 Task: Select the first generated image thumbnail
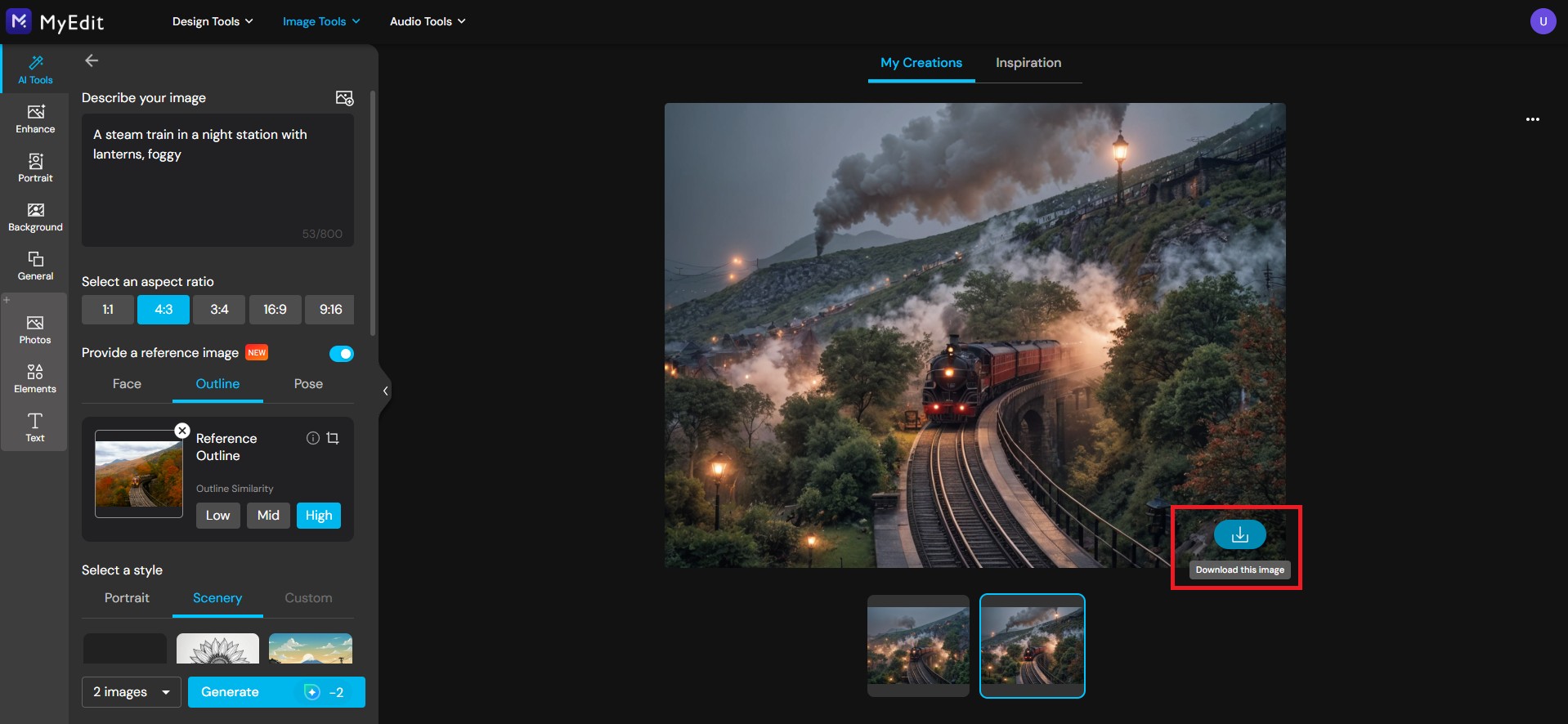(918, 646)
